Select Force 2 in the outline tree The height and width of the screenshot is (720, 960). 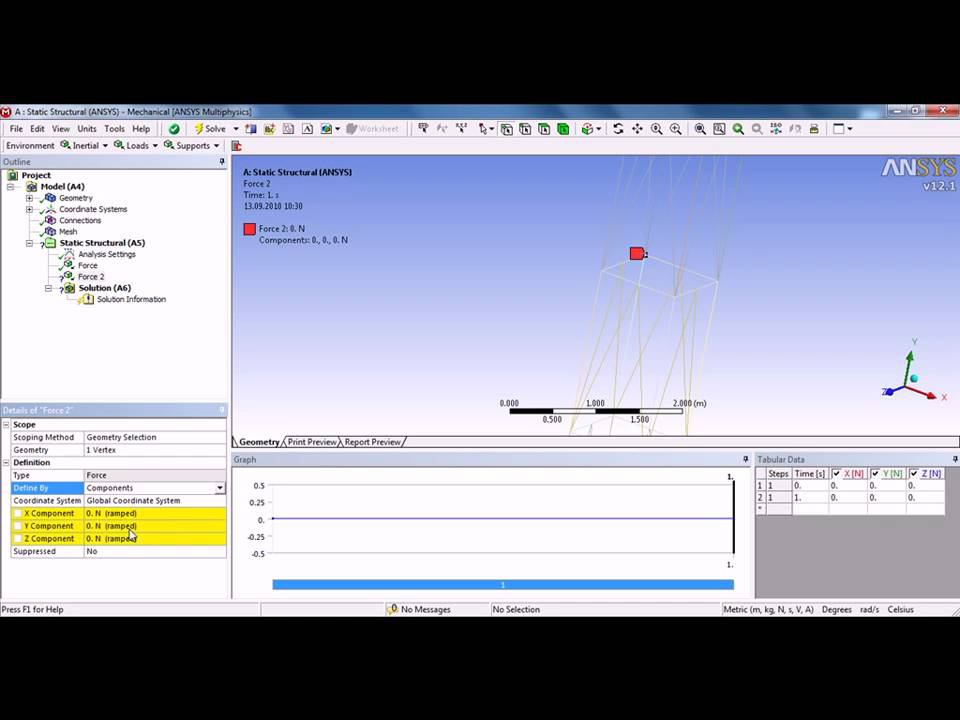[91, 277]
